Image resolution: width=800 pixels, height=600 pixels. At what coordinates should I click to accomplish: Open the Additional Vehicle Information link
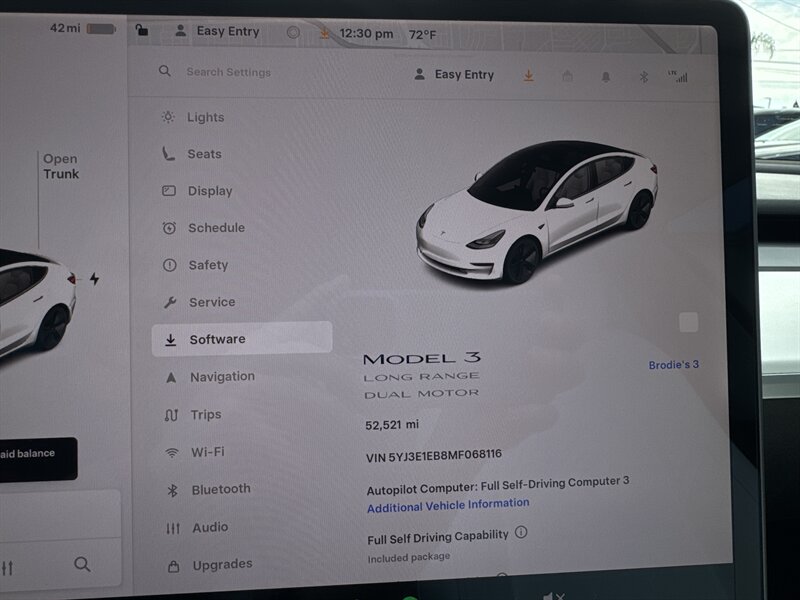[x=448, y=504]
